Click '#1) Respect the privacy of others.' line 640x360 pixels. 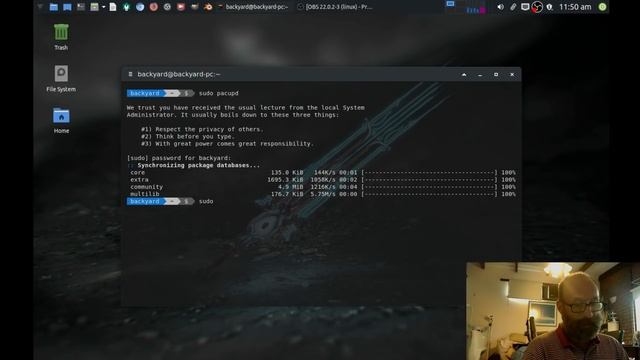click(202, 129)
